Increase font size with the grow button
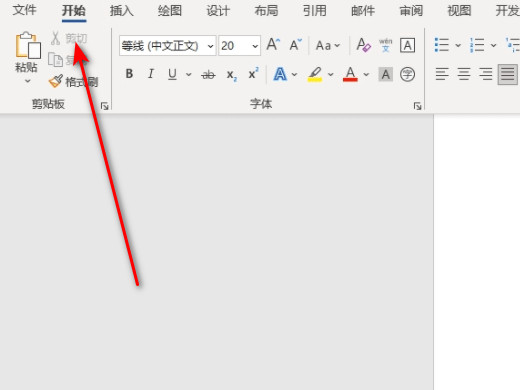This screenshot has height=390, width=520. click(x=273, y=44)
